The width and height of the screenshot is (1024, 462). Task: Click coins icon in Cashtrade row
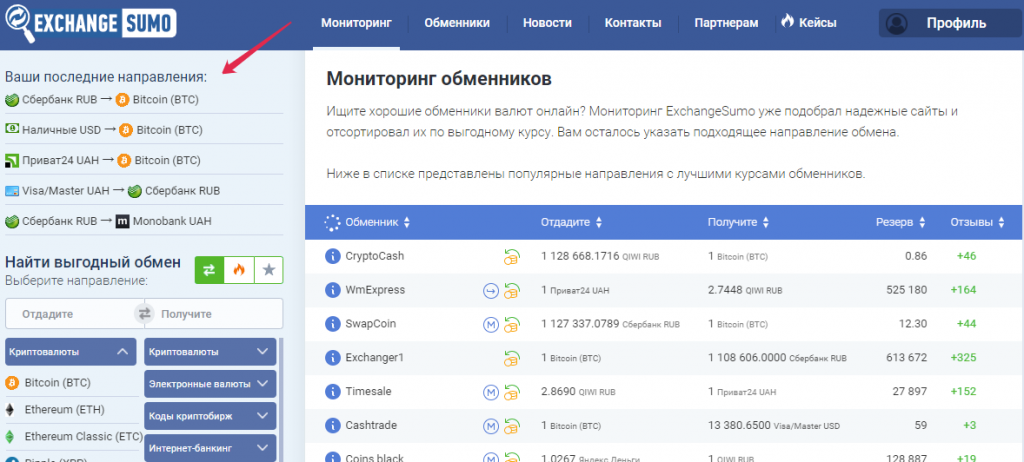[511, 426]
